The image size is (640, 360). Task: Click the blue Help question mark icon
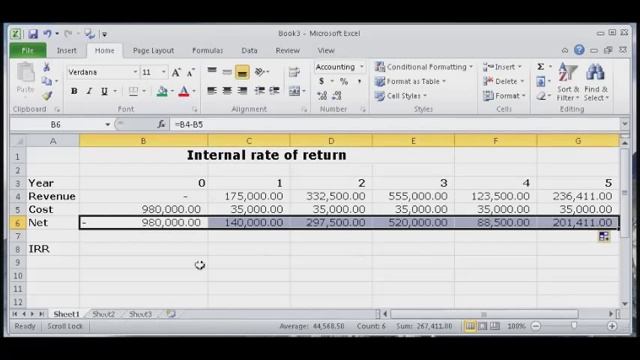click(579, 50)
